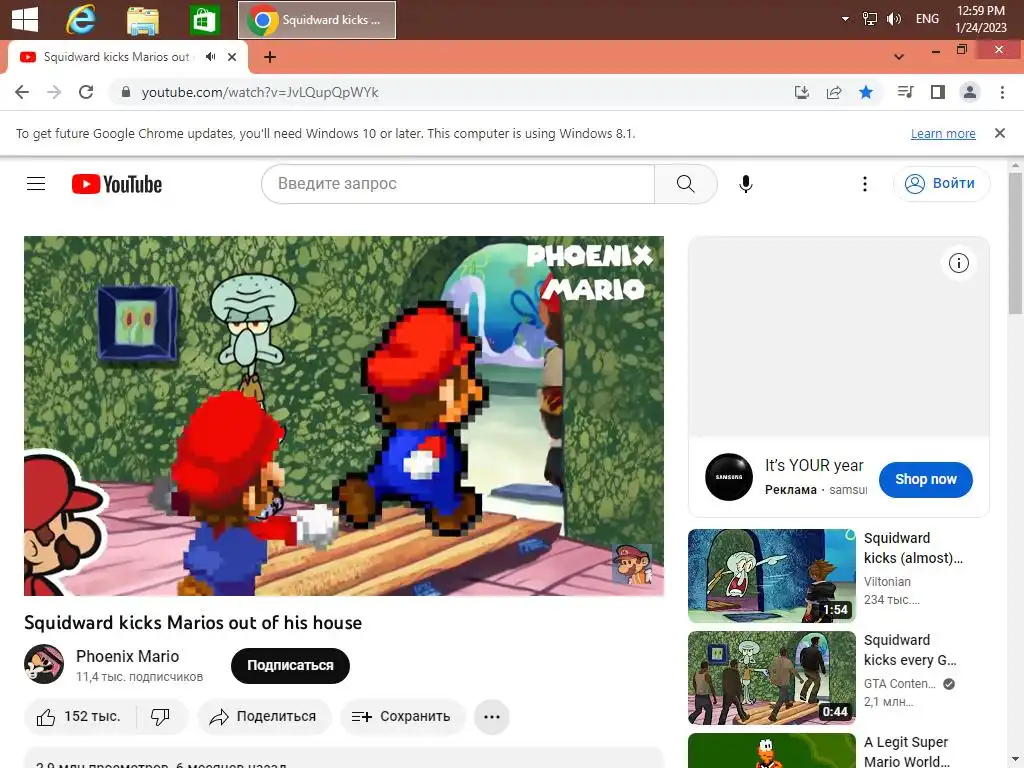The image size is (1024, 768).
Task: Launch Internet Explorer from taskbar
Action: pyautogui.click(x=81, y=20)
